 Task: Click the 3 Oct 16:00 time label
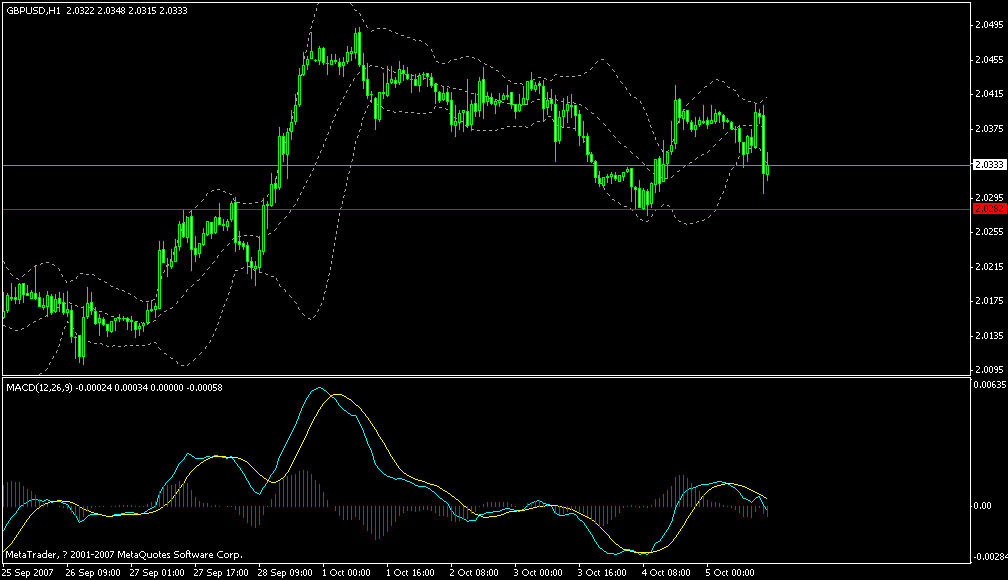604,573
